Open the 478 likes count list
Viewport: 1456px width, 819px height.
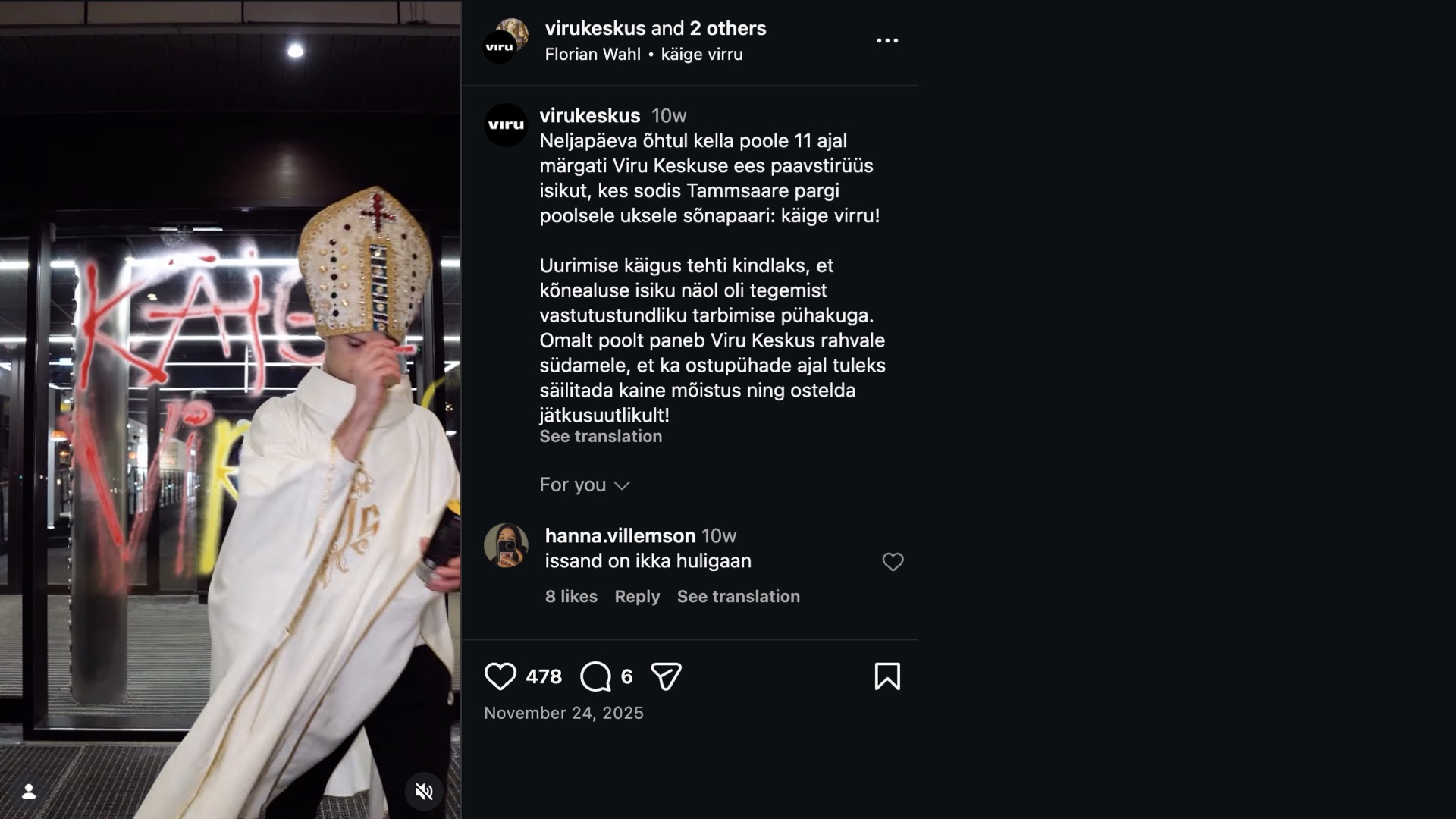click(544, 676)
